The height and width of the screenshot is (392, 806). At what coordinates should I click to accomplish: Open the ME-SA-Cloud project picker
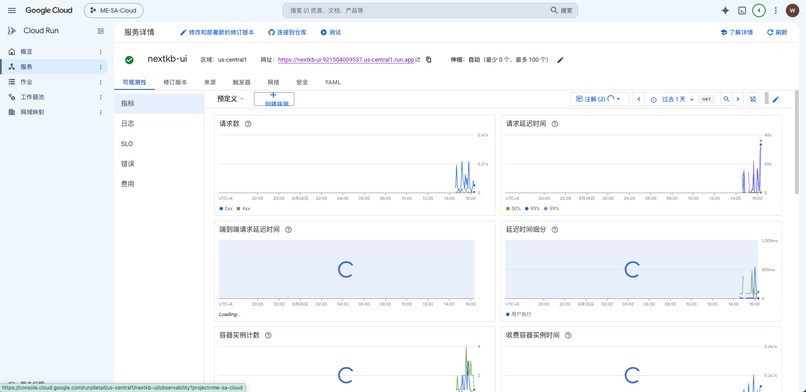[x=114, y=10]
